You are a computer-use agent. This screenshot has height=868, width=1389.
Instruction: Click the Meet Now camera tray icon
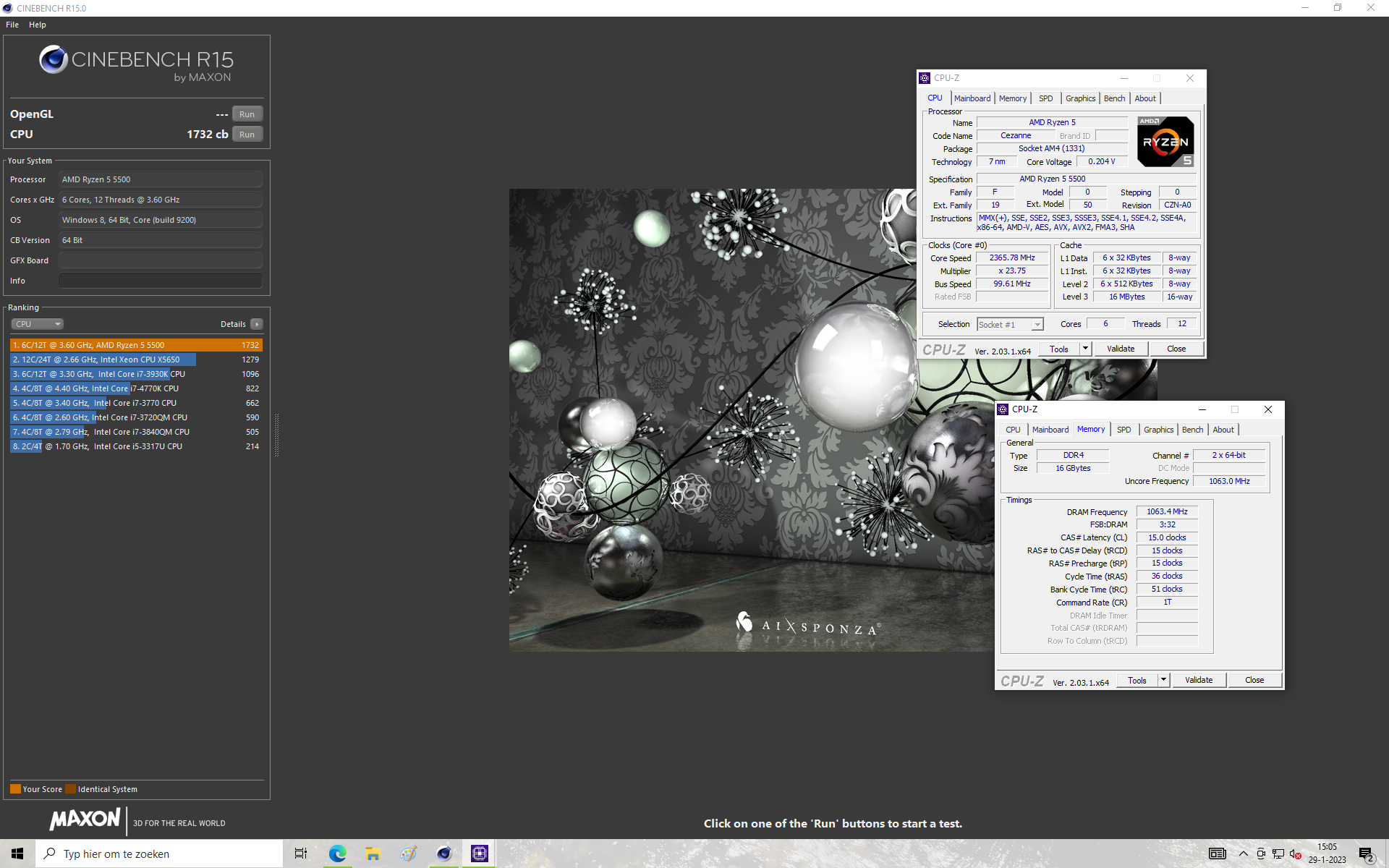pos(1261,854)
